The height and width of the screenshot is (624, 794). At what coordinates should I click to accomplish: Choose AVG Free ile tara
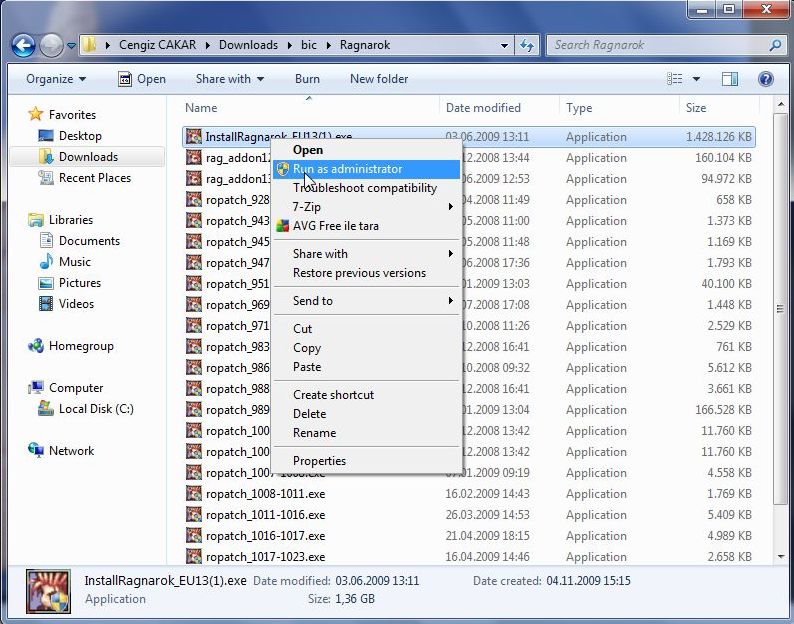click(x=367, y=226)
